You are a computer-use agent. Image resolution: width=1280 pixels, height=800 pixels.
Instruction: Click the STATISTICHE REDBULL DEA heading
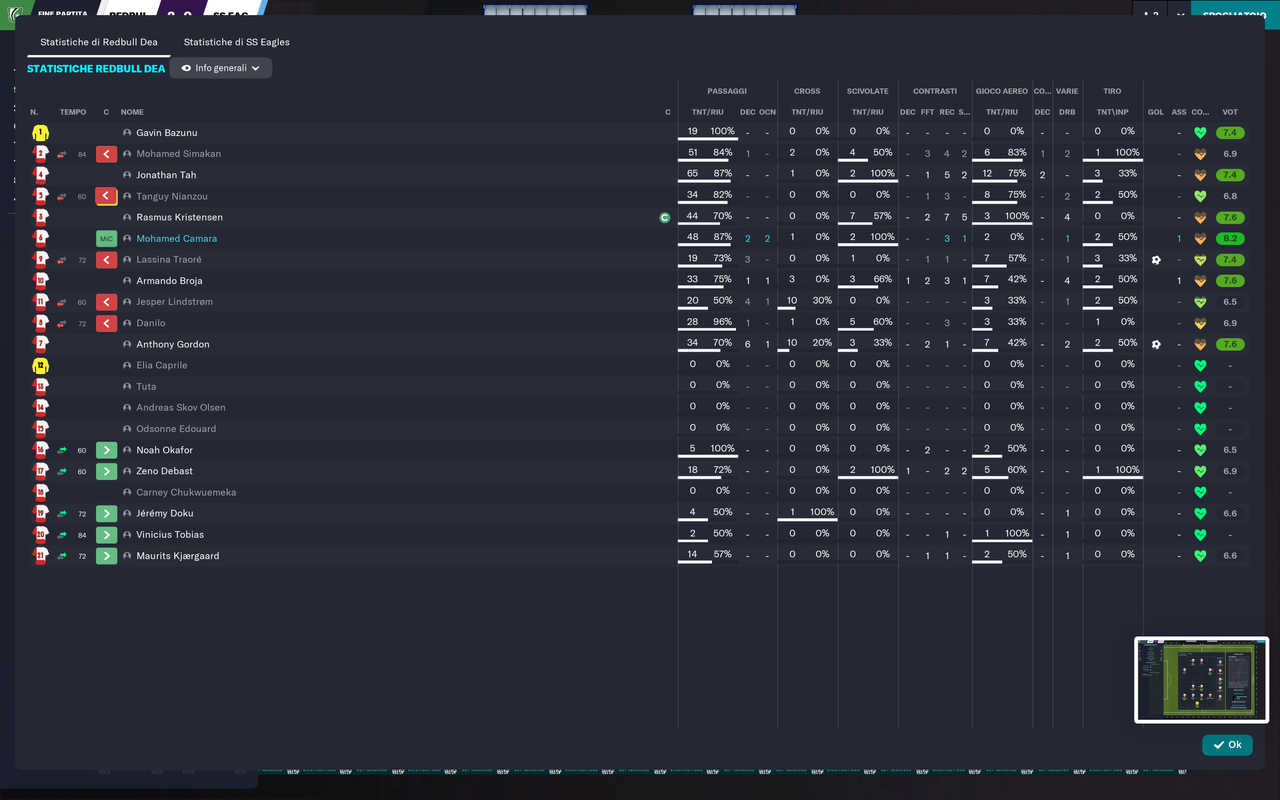96,69
